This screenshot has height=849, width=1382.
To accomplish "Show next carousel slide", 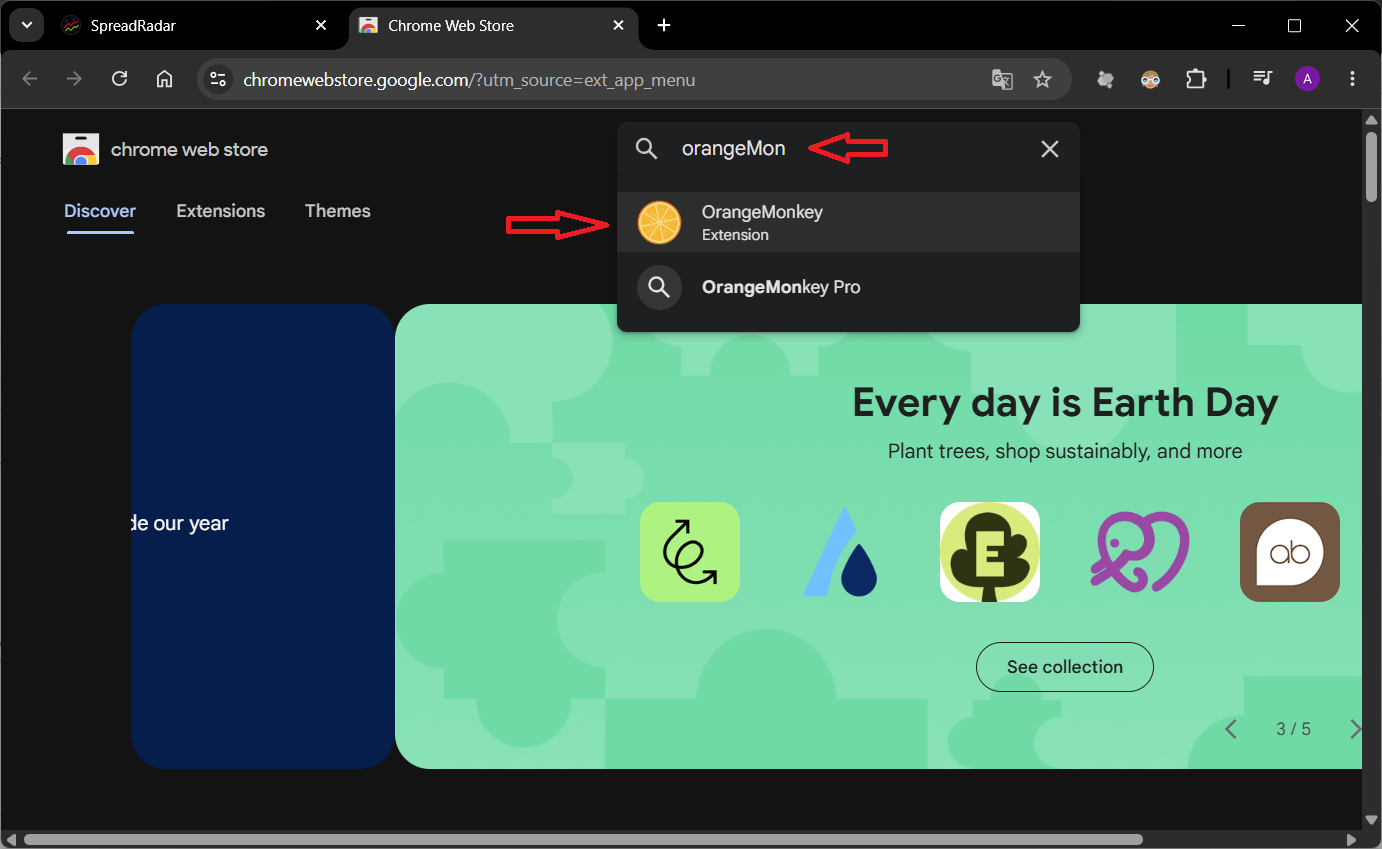I will click(1354, 729).
